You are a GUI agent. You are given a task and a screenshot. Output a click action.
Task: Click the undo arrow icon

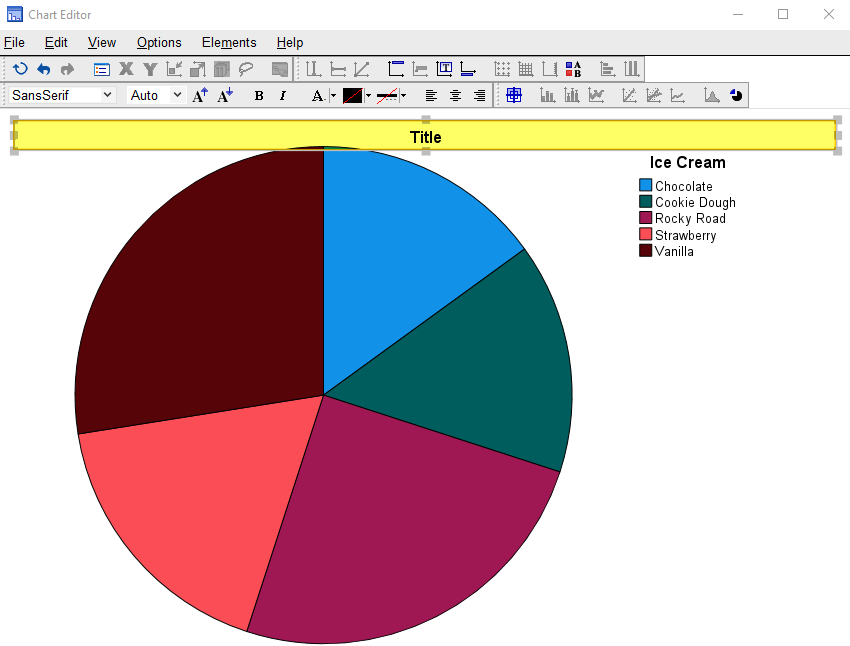click(43, 69)
